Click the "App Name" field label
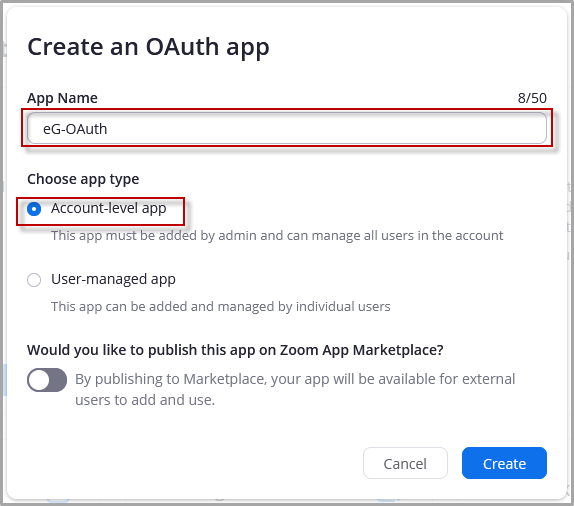 coord(62,98)
